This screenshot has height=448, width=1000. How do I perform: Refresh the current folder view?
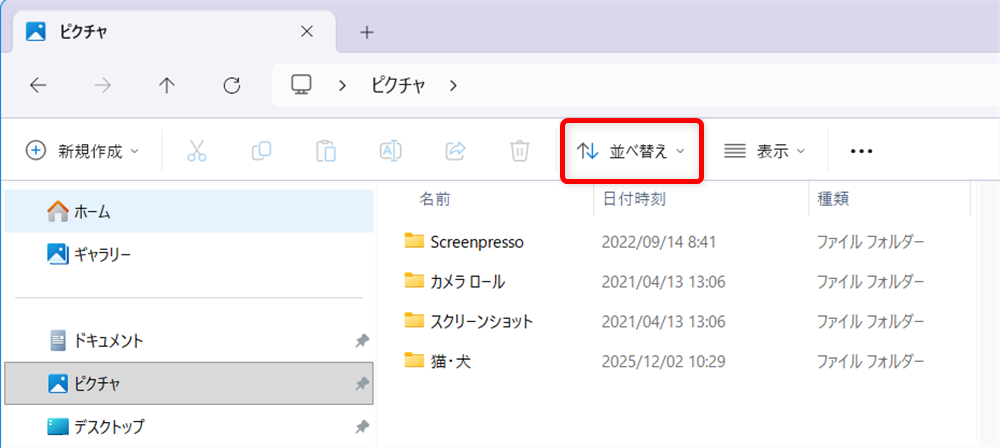click(233, 85)
